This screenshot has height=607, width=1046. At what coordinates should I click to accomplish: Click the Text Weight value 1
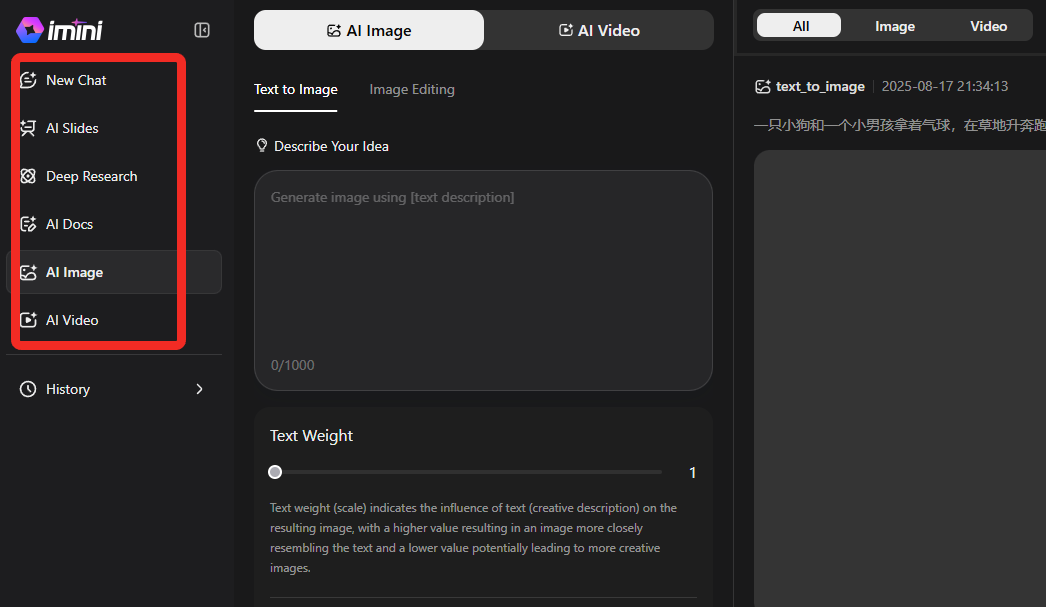692,473
